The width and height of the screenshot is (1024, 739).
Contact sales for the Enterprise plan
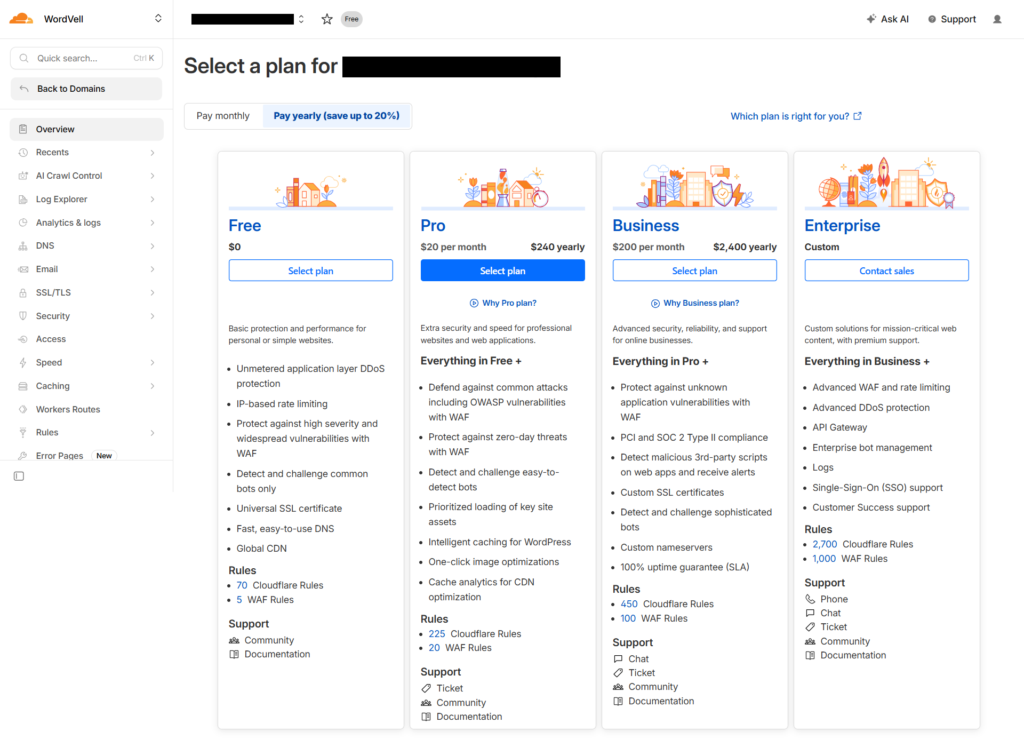886,270
